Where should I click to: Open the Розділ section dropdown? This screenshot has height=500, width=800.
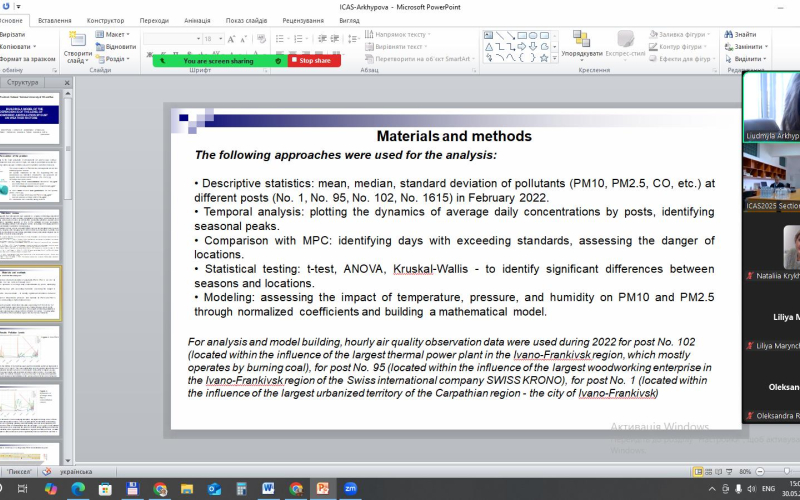tap(113, 59)
